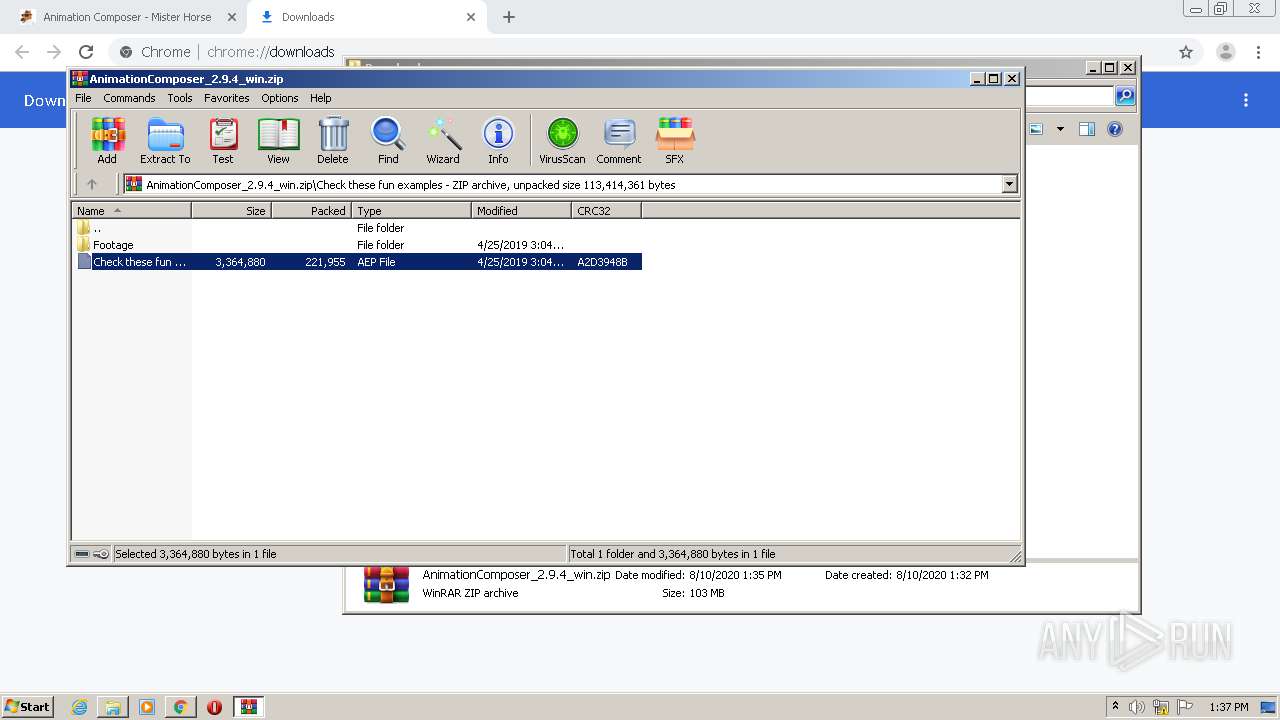Click the taskbar clock 1:37 PM

pyautogui.click(x=1229, y=707)
